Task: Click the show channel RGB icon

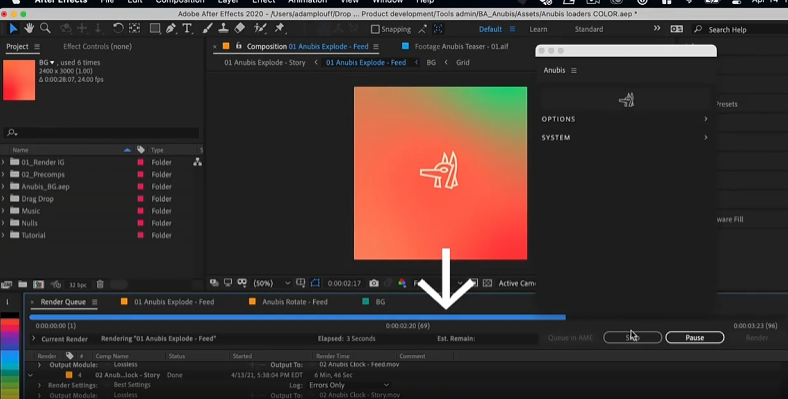Action: (x=402, y=283)
